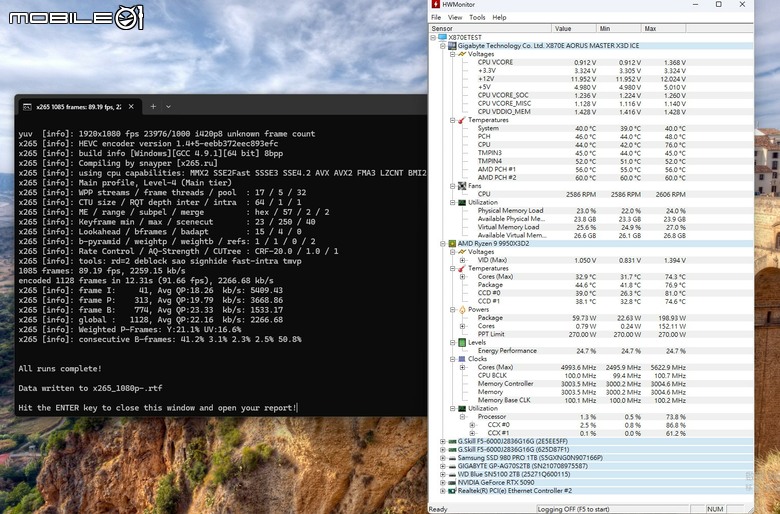Screen dimensions: 780x514
Task: Expand the NVIDIA GeForce RTX 5090 node
Action: (x=443, y=483)
